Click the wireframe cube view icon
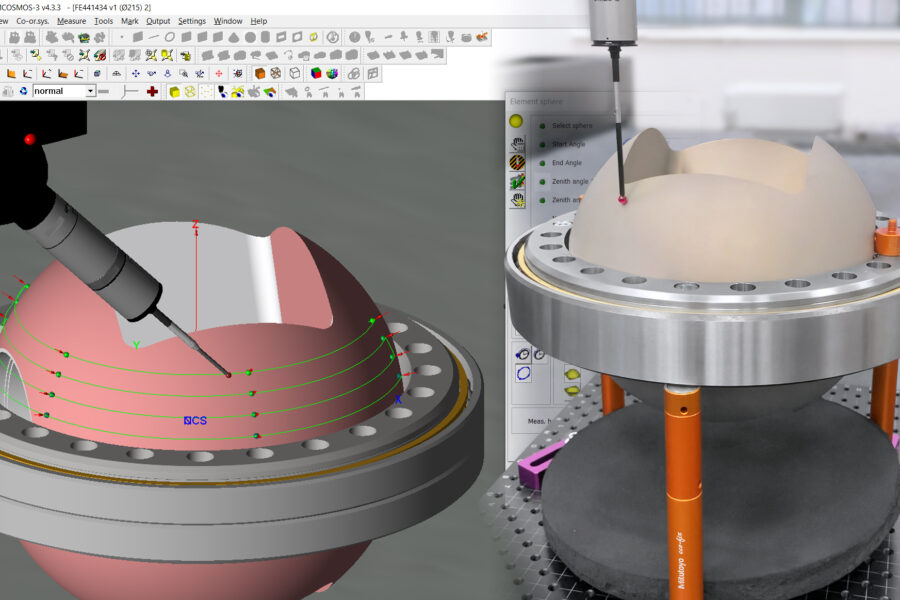 [295, 73]
